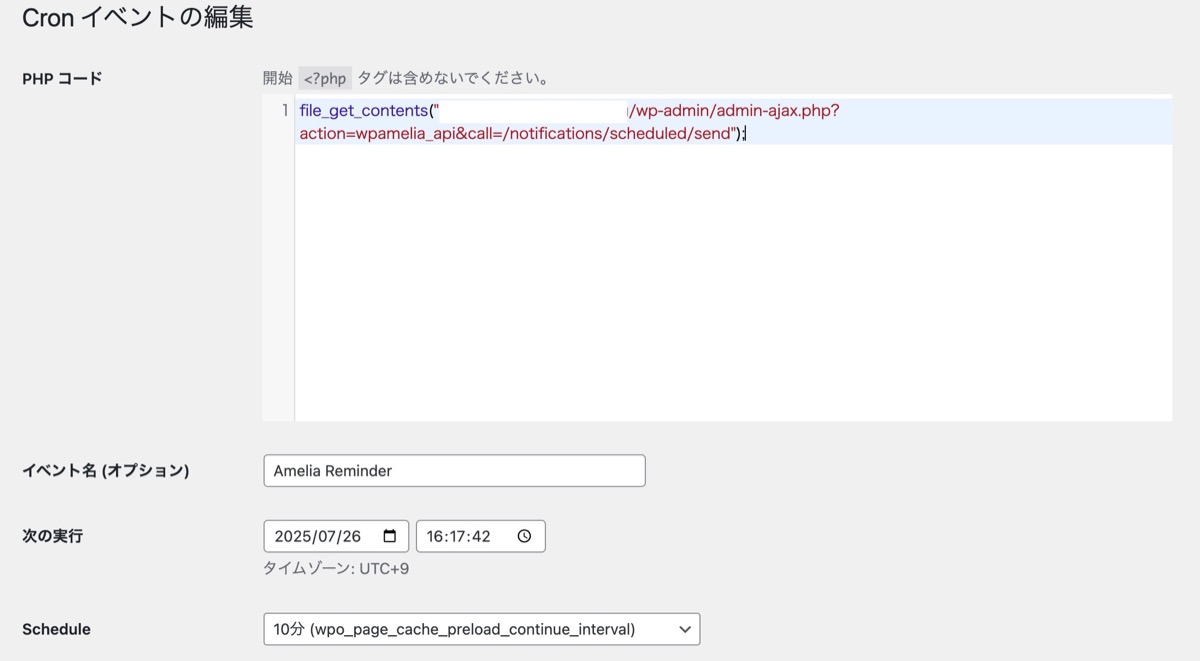Click the タイムゾーン: UTC+9 text
Screen dimensions: 1200x661
(336, 569)
